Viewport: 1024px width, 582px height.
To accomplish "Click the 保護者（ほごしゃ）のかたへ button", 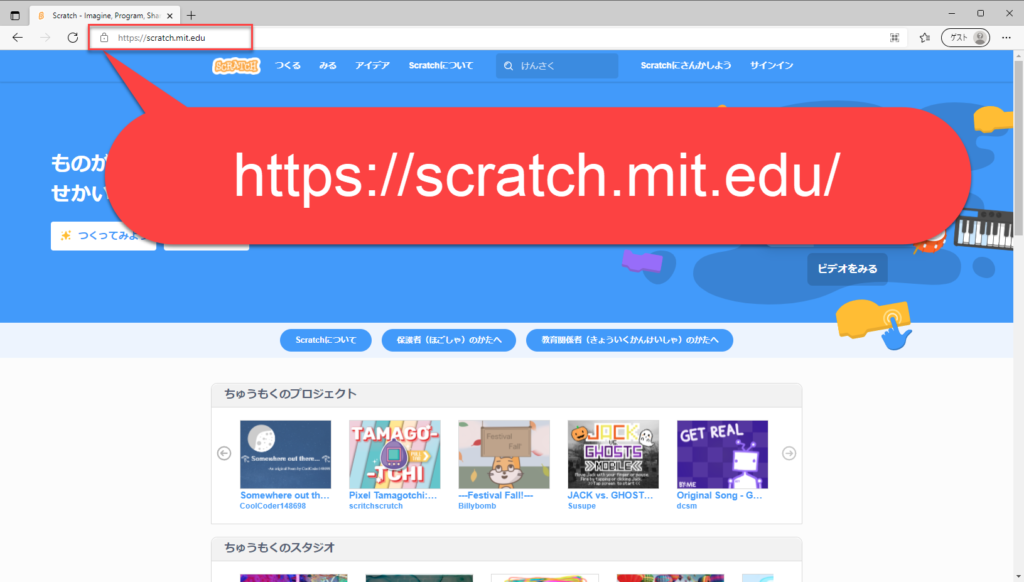I will tap(448, 340).
